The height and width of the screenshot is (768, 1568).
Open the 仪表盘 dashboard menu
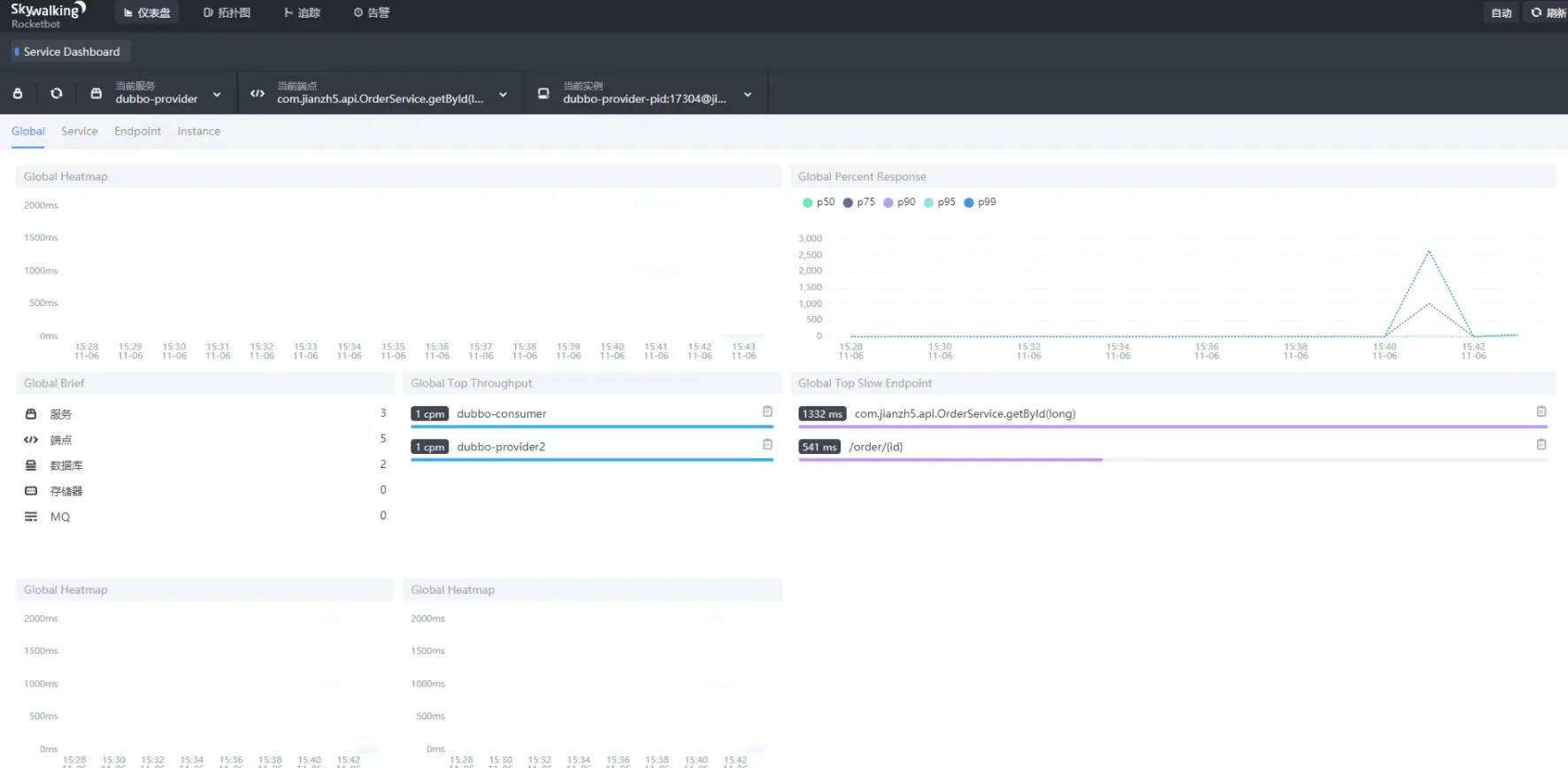point(147,12)
